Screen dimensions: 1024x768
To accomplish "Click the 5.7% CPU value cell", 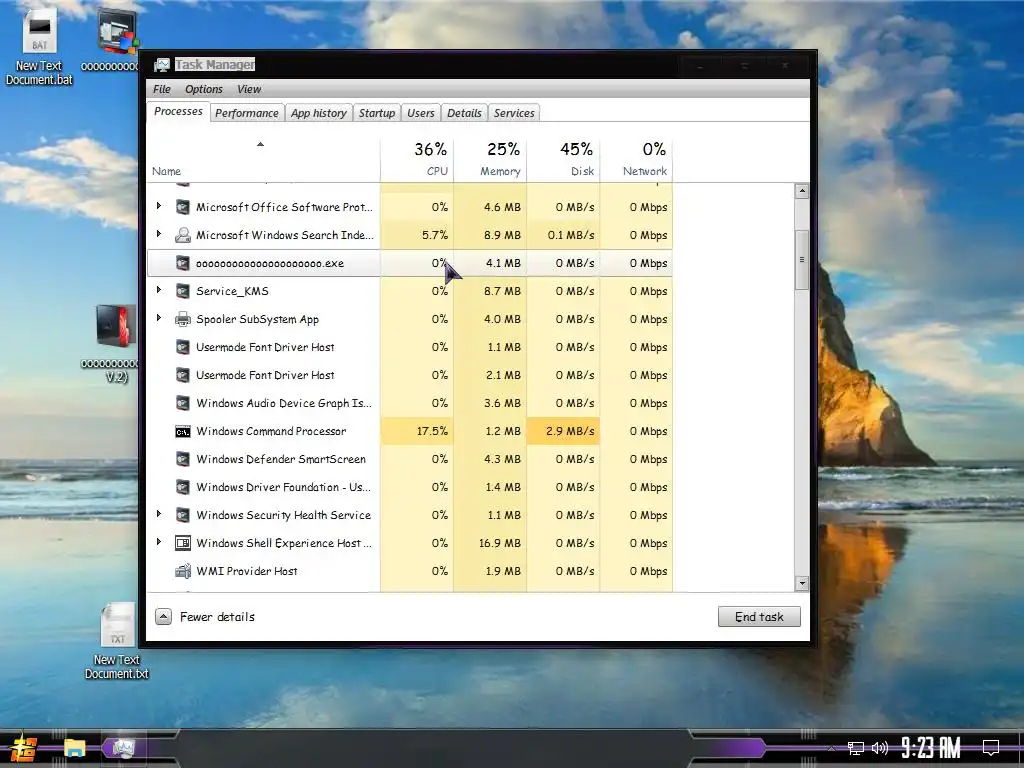I will [417, 235].
